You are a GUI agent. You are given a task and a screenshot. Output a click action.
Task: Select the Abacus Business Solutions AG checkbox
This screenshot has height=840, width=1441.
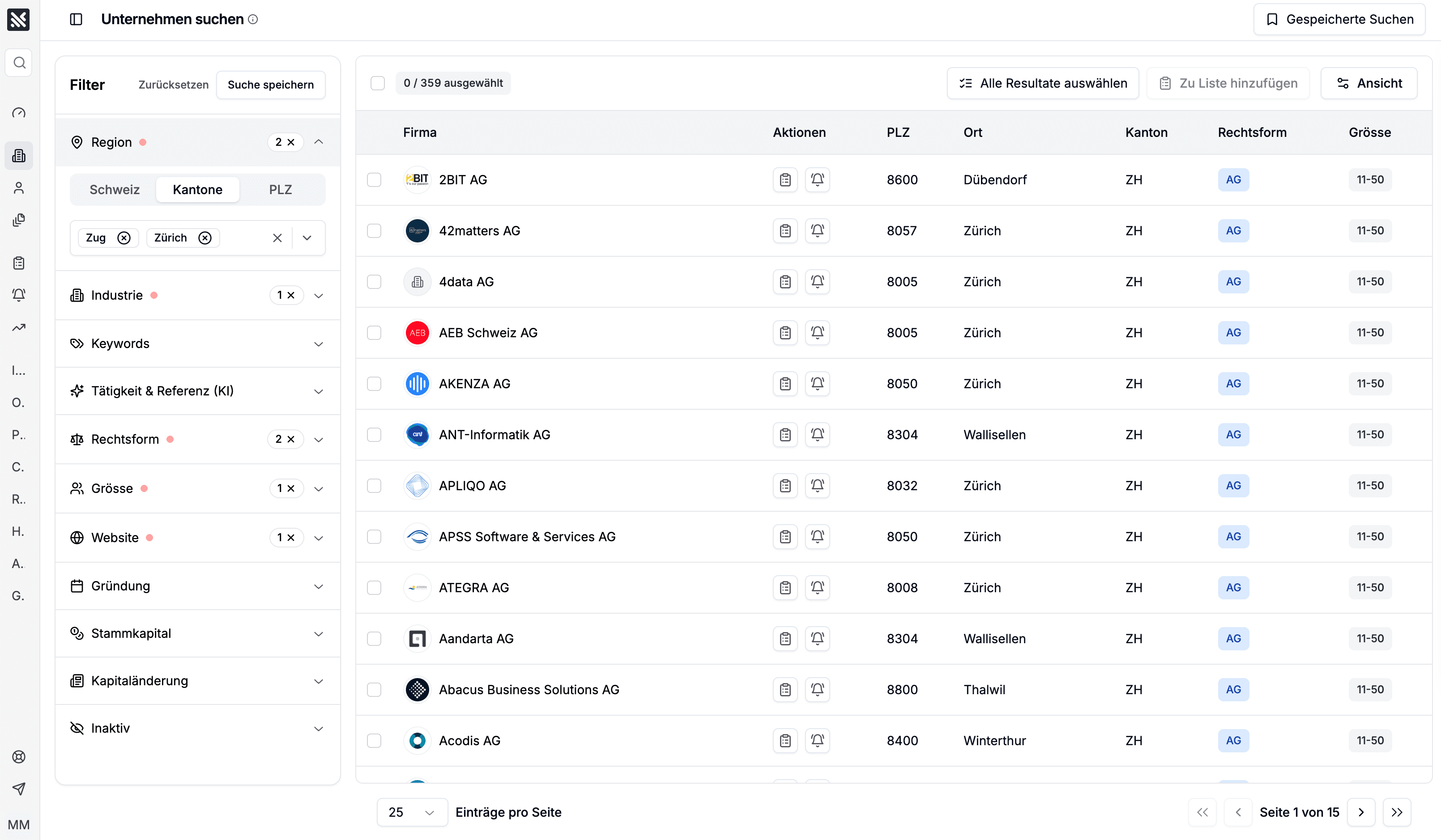[374, 690]
